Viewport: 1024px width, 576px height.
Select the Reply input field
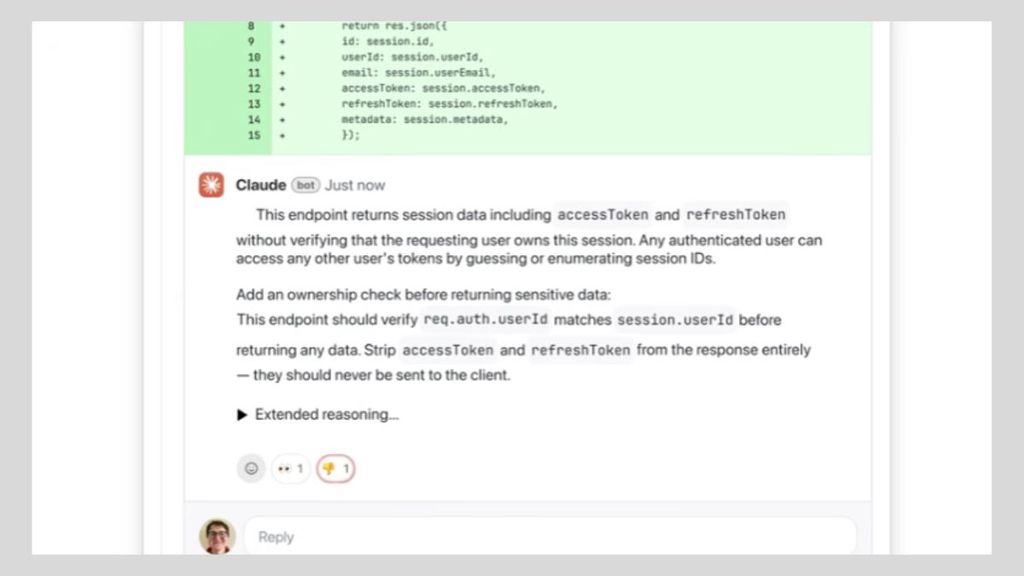tap(550, 537)
